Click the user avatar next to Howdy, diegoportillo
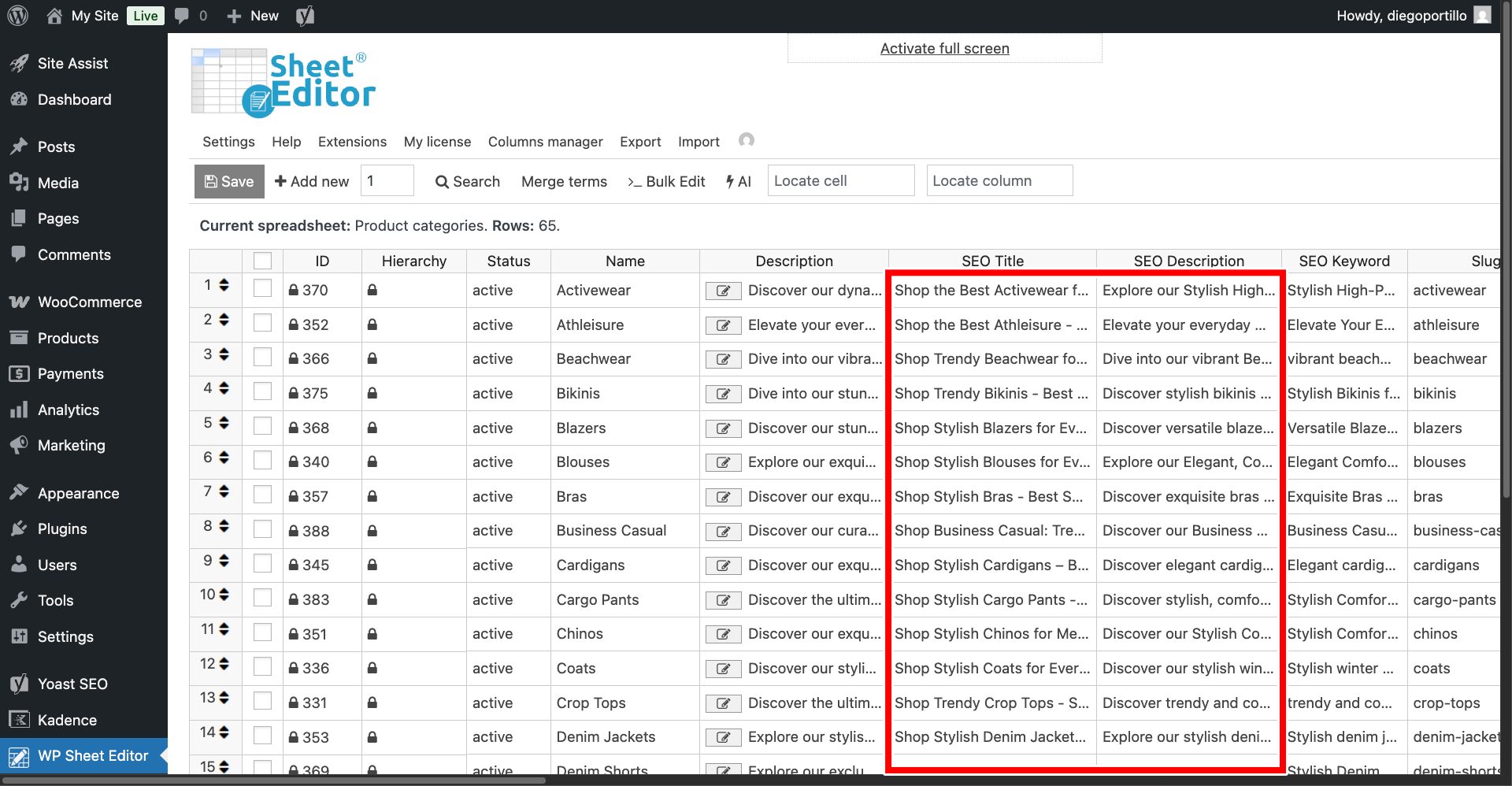Screen dimensions: 1512x786 [x=1482, y=16]
